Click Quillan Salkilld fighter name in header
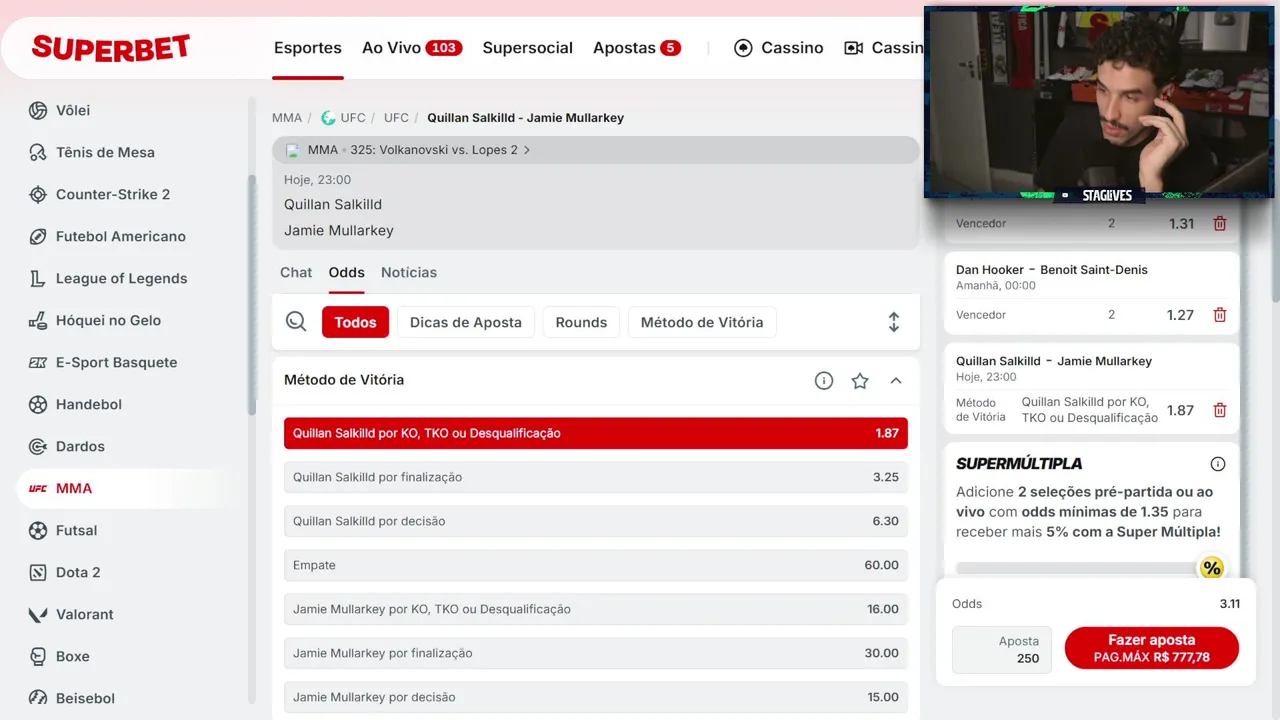 coord(333,204)
